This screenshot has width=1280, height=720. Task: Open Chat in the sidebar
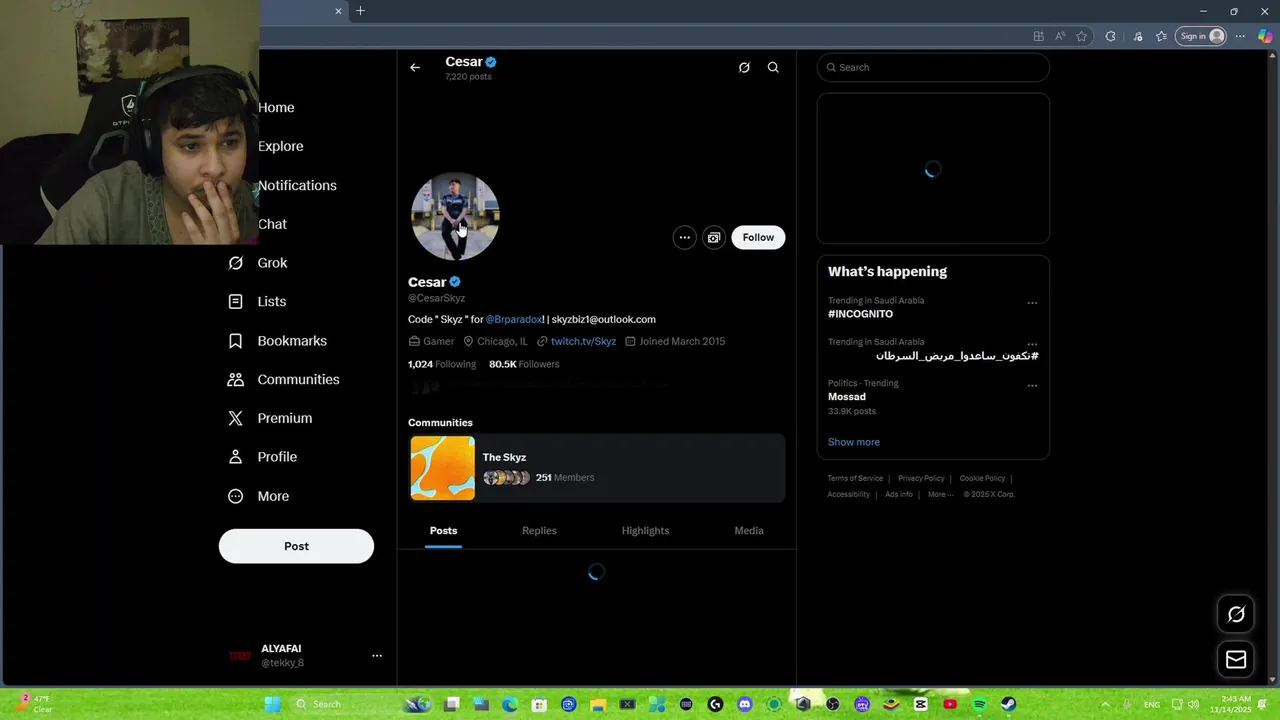click(x=272, y=224)
